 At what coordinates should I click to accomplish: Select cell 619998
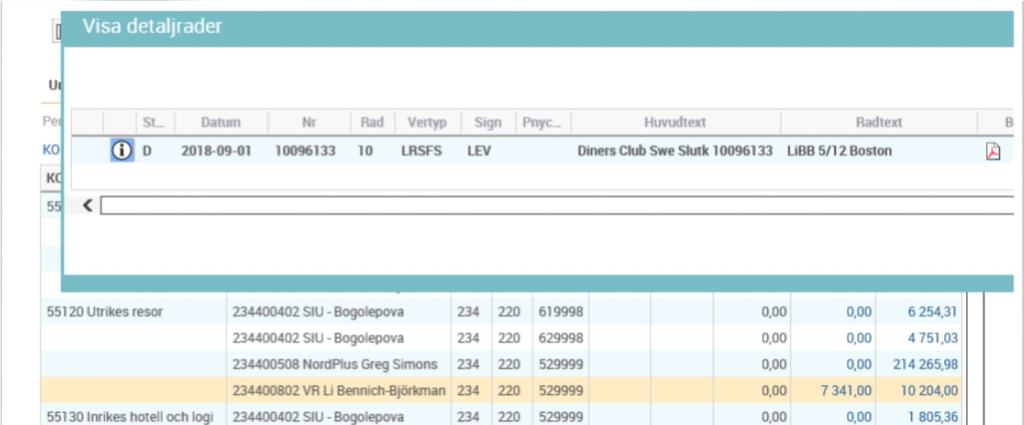[560, 312]
